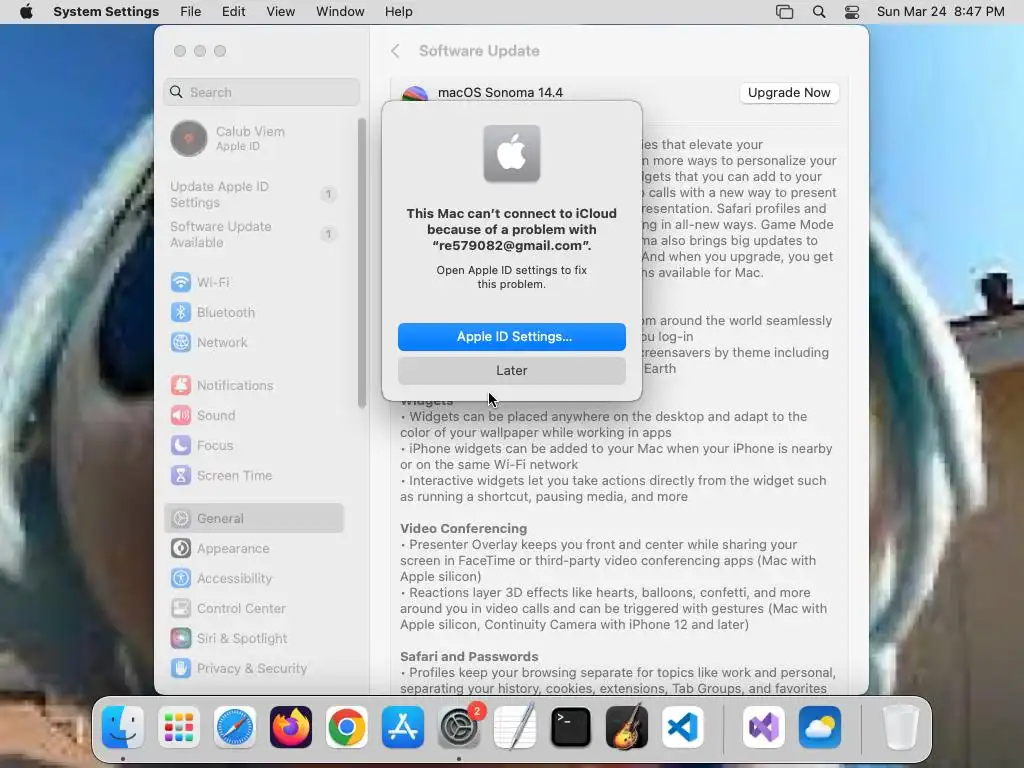Open the Weather app in Dock
The width and height of the screenshot is (1024, 768).
[820, 727]
